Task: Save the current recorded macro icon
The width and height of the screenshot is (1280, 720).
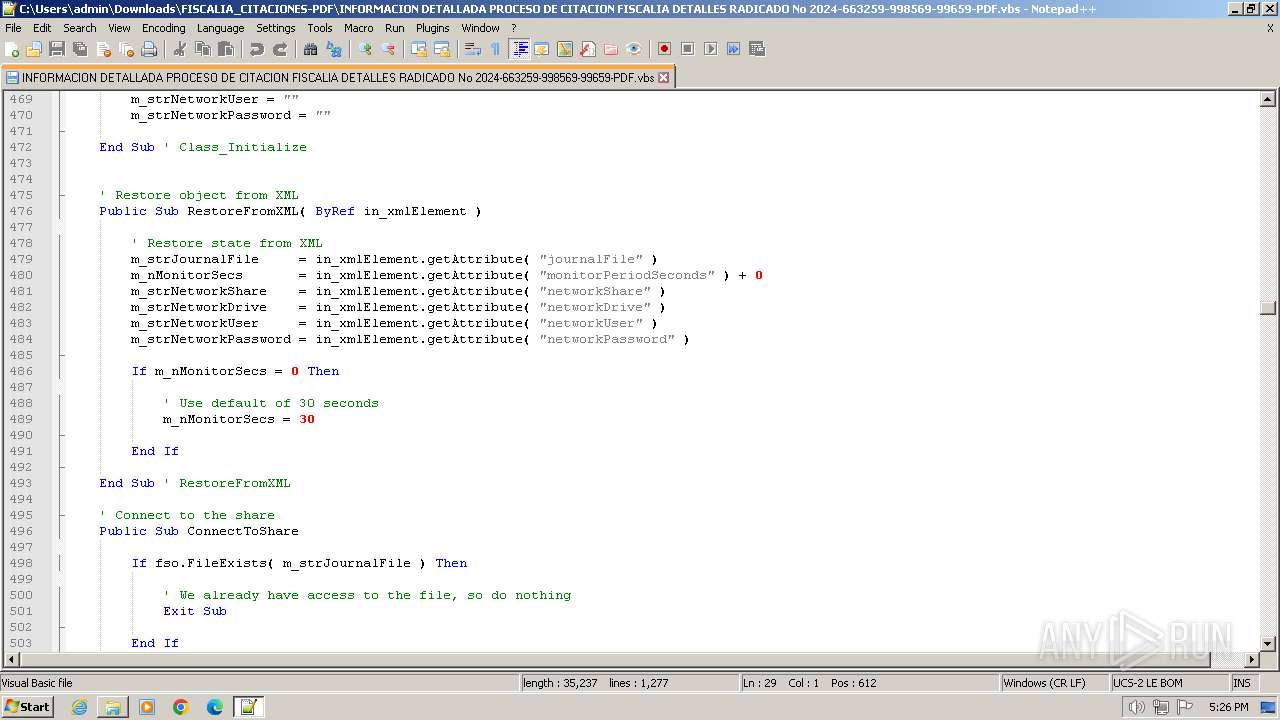Action: coord(756,49)
